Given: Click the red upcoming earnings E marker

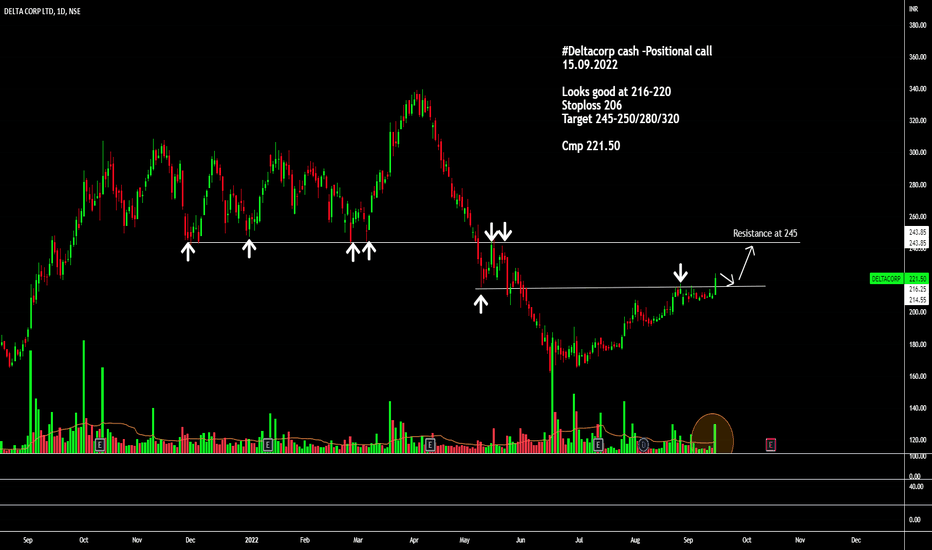Looking at the screenshot, I should (770, 444).
